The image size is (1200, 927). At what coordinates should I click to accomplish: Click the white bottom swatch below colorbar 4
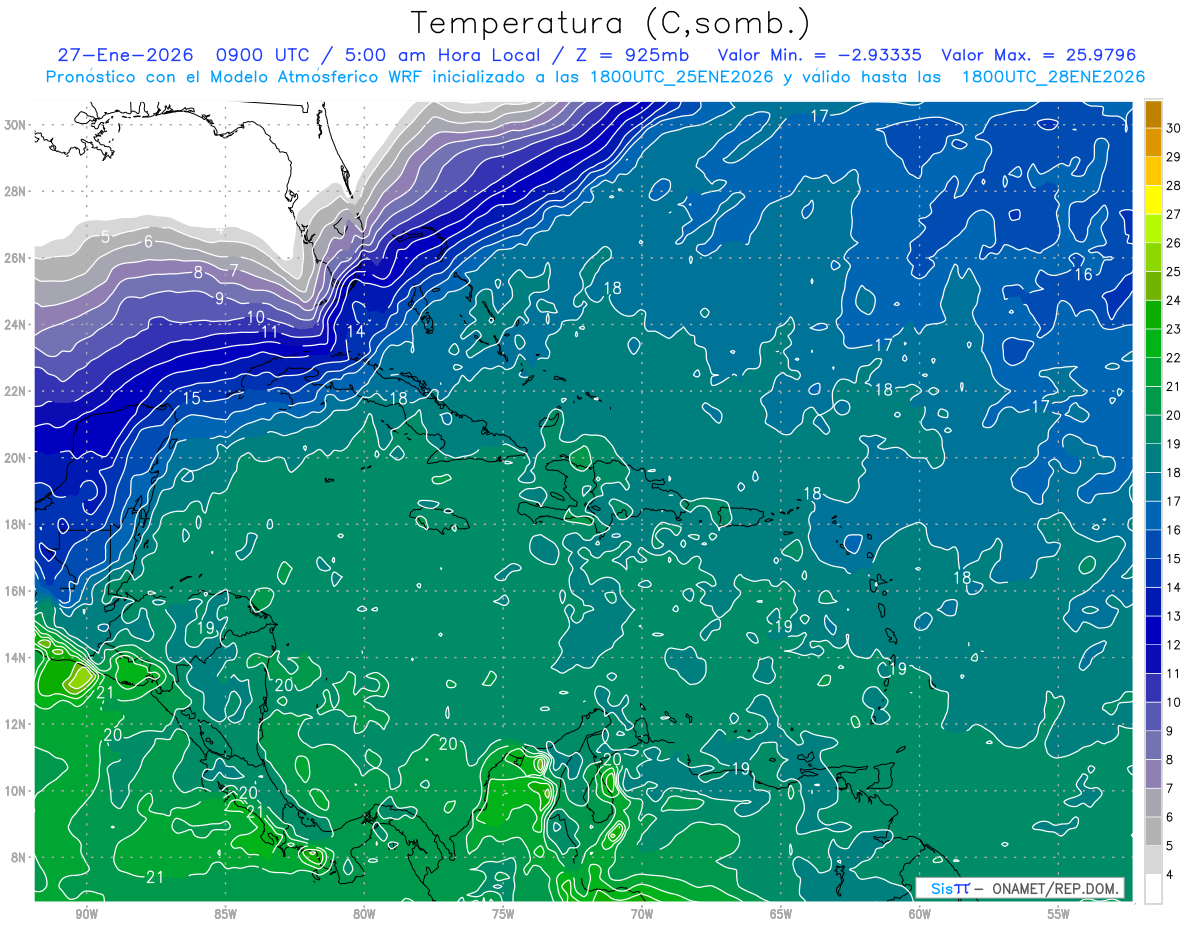click(1153, 889)
